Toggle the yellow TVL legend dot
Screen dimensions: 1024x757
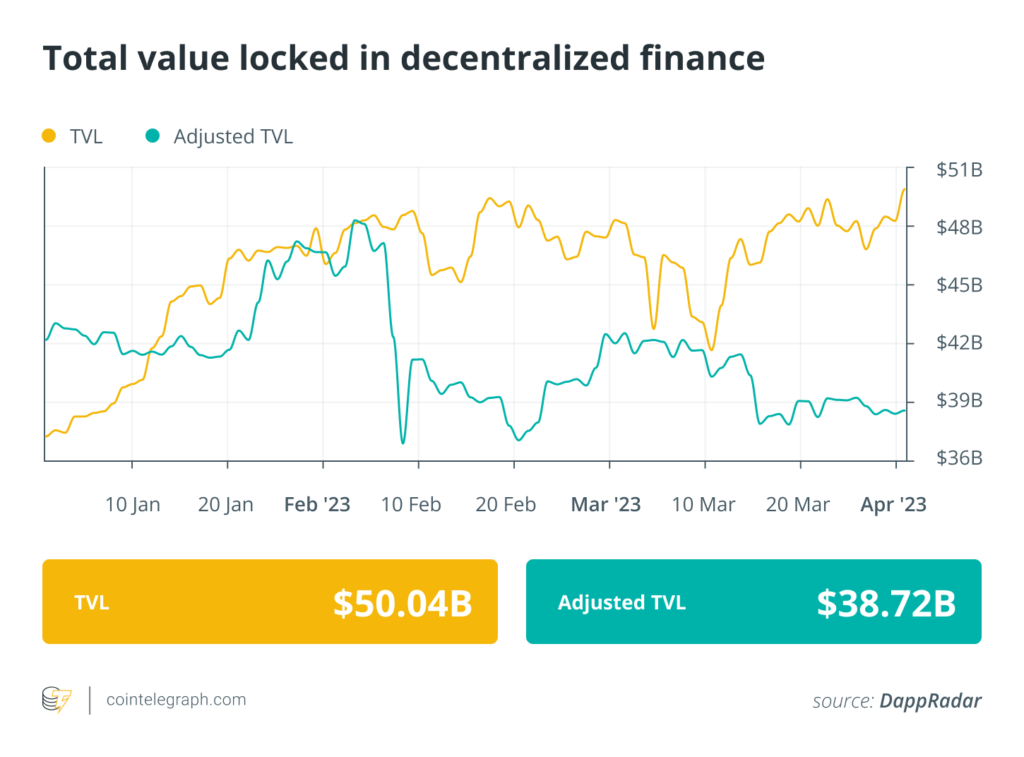(48, 136)
